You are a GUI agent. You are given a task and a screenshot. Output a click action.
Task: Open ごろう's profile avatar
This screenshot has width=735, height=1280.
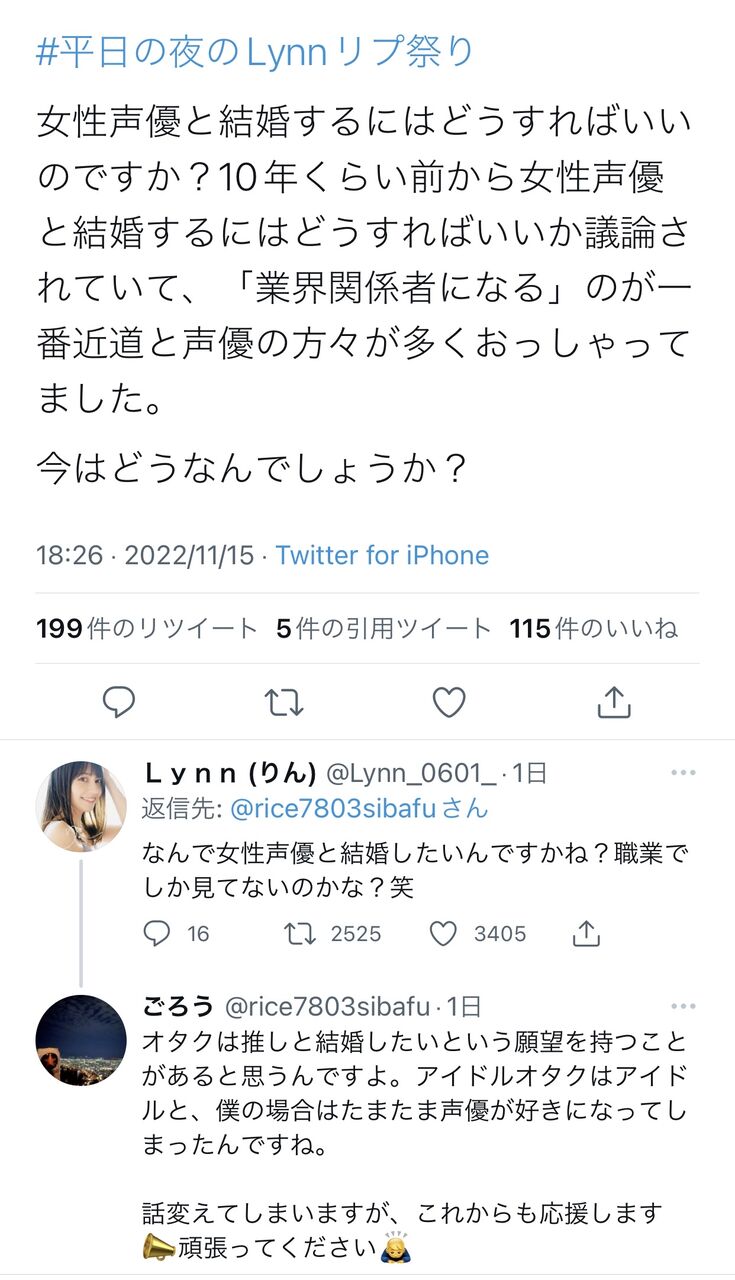click(81, 1040)
